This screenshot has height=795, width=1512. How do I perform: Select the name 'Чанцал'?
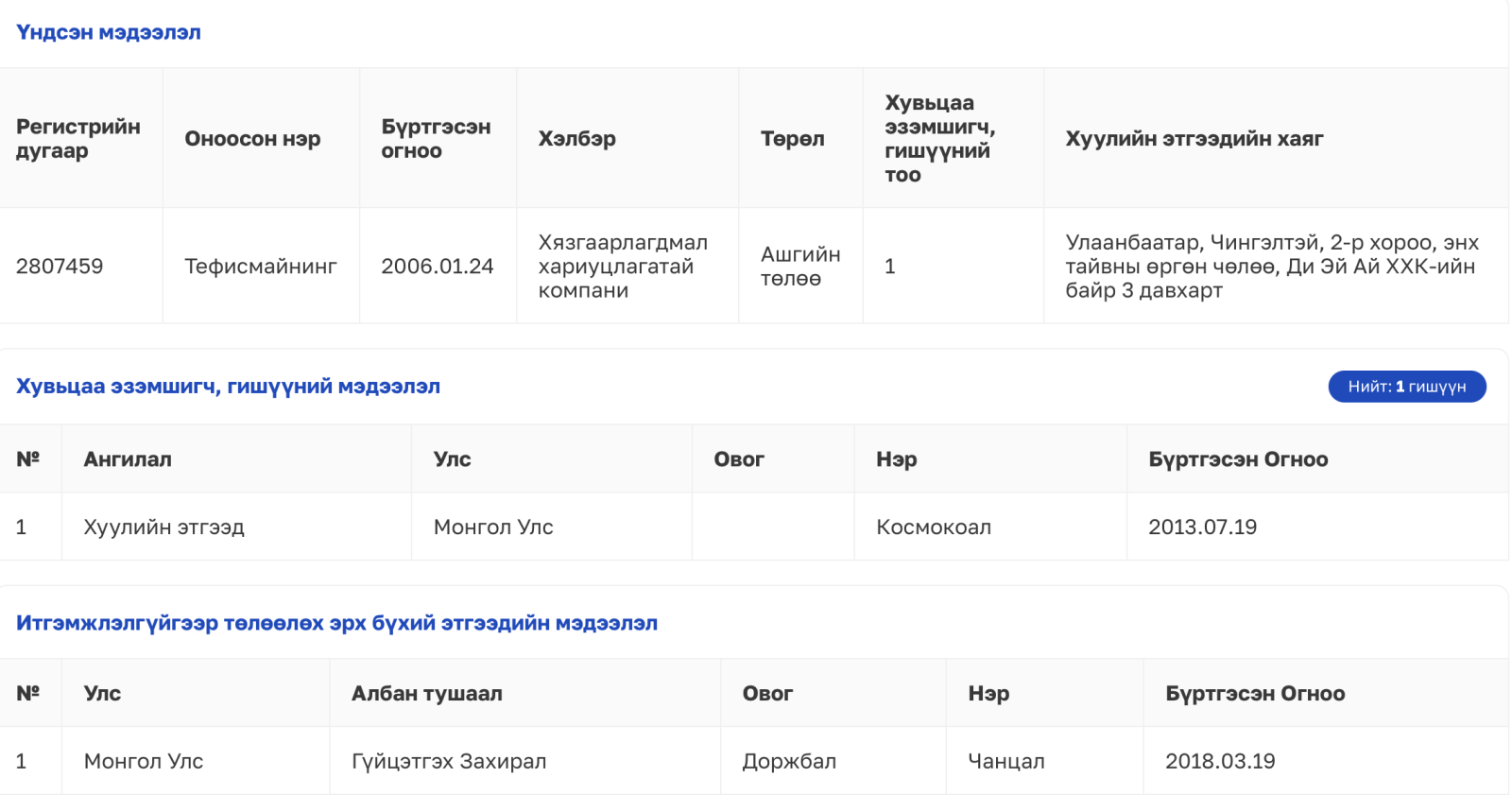1006,762
